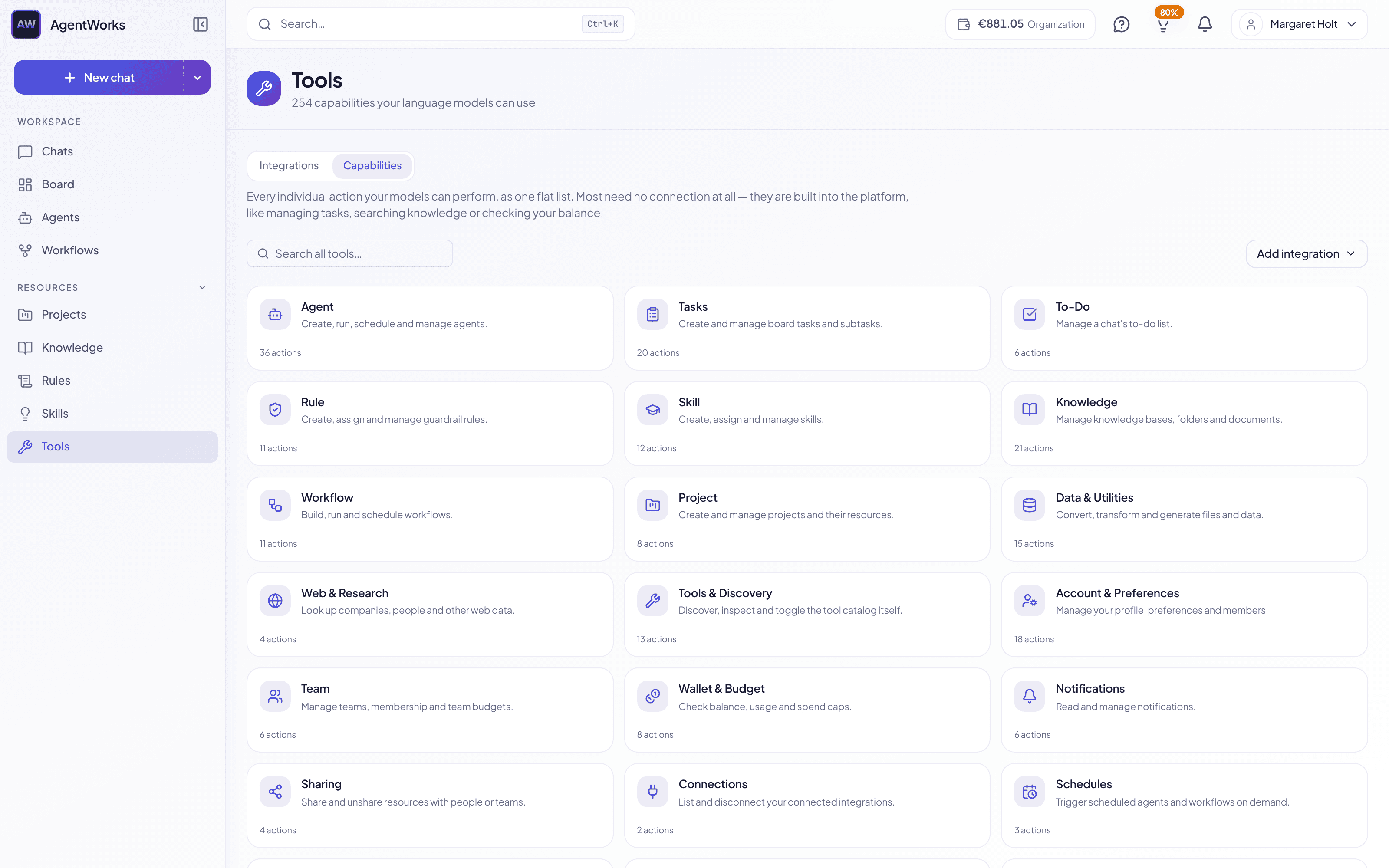Click '20 actions' on the Tasks card
Viewport: 1389px width, 868px height.
click(658, 352)
